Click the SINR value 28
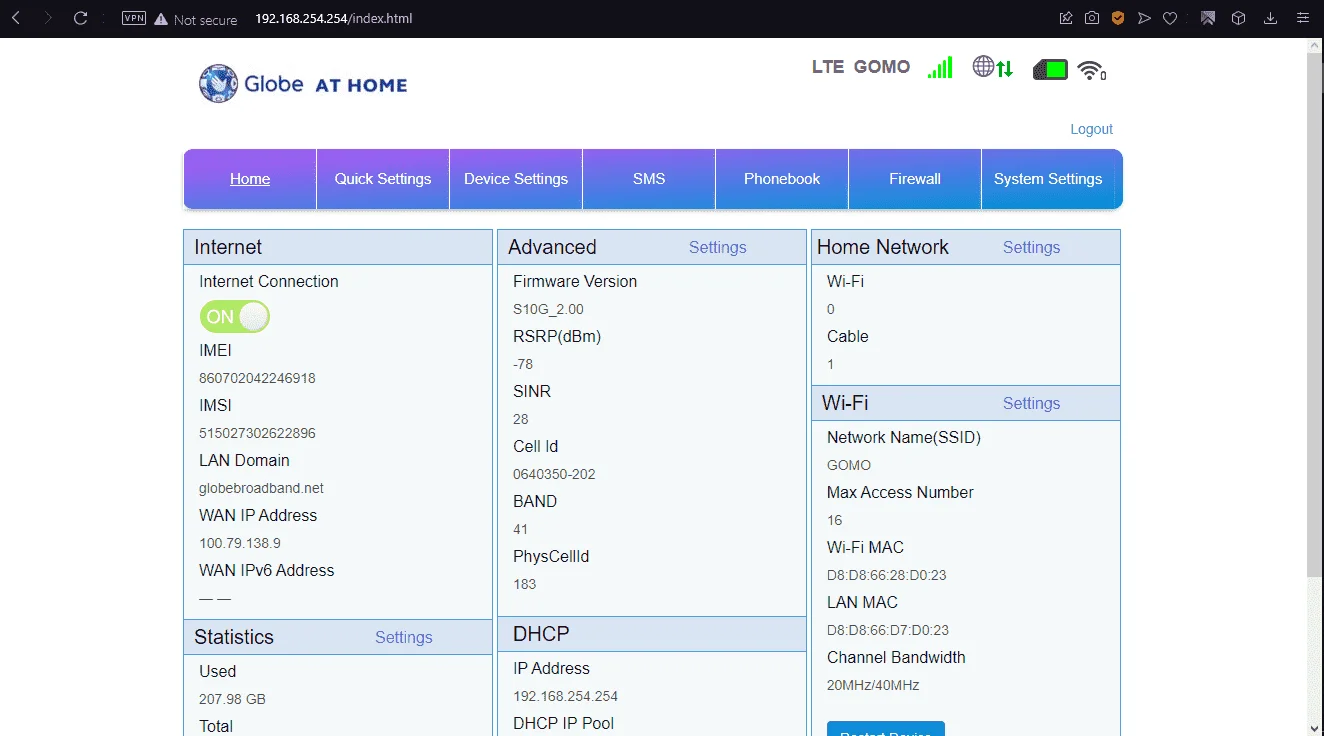This screenshot has height=736, width=1324. click(x=521, y=419)
